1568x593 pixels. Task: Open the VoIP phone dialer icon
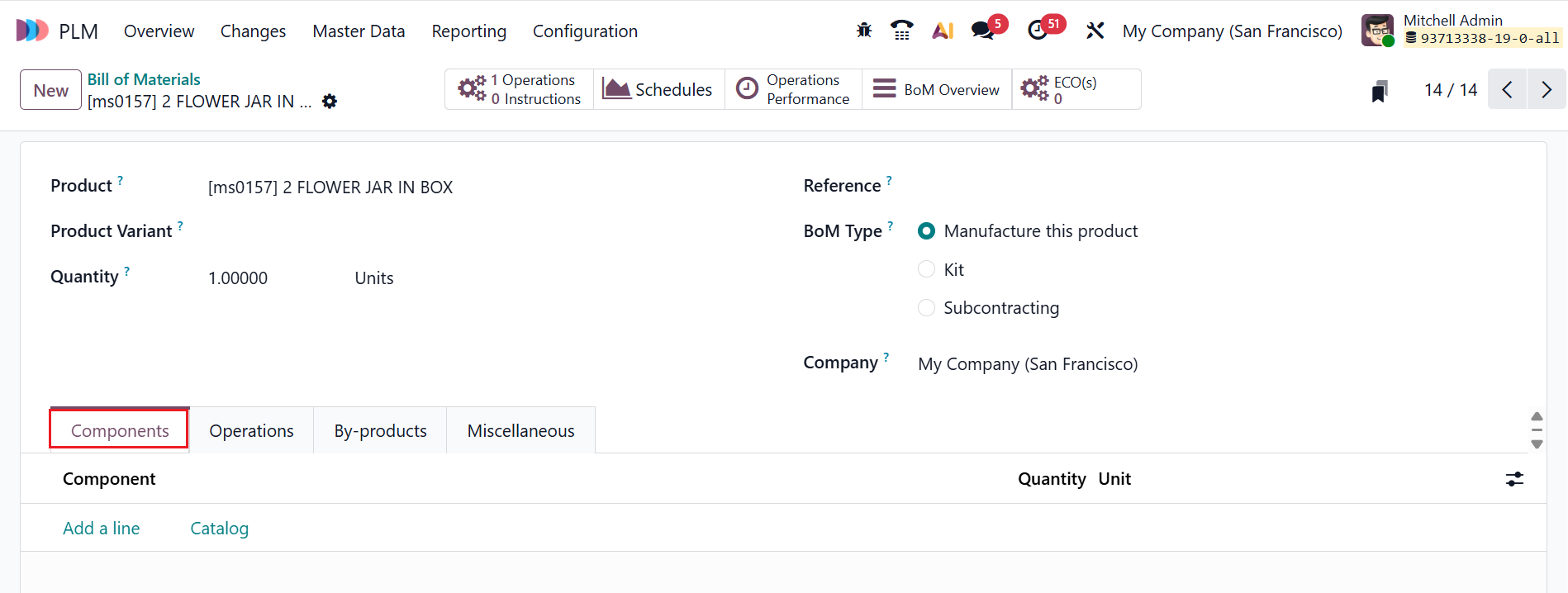pyautogui.click(x=901, y=31)
